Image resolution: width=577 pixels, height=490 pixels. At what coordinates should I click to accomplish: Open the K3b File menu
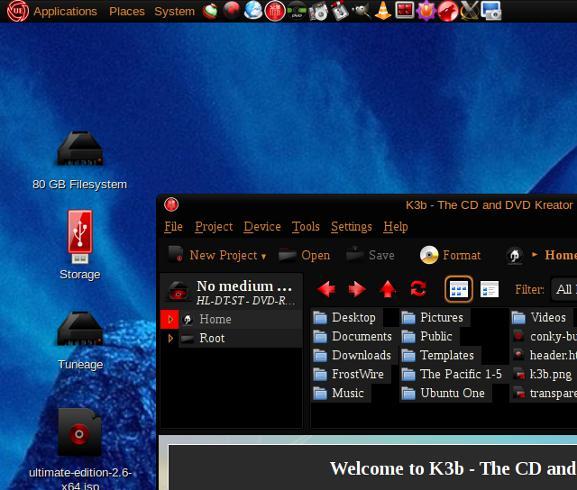[173, 227]
